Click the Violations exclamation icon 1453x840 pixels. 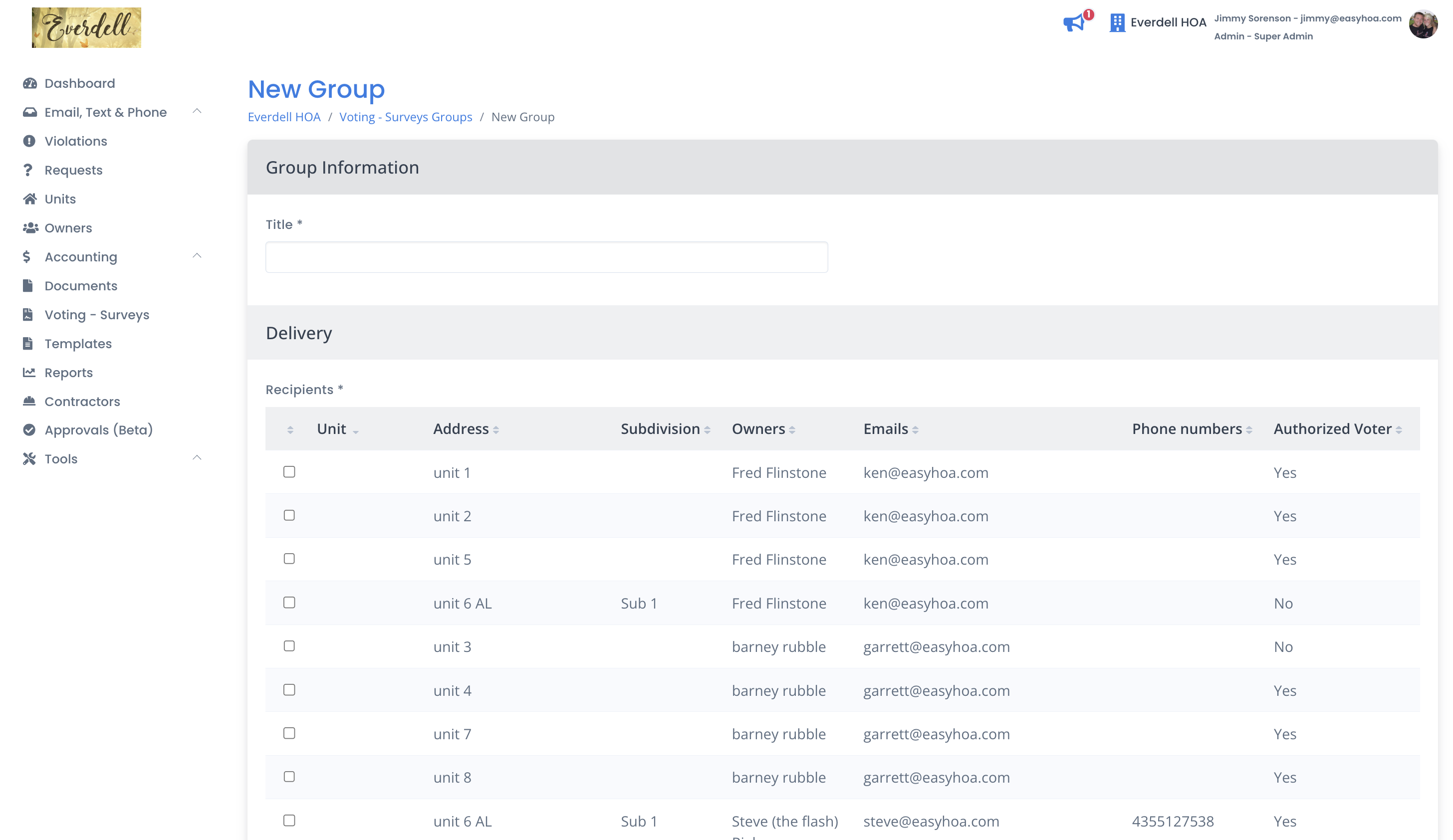click(x=29, y=141)
